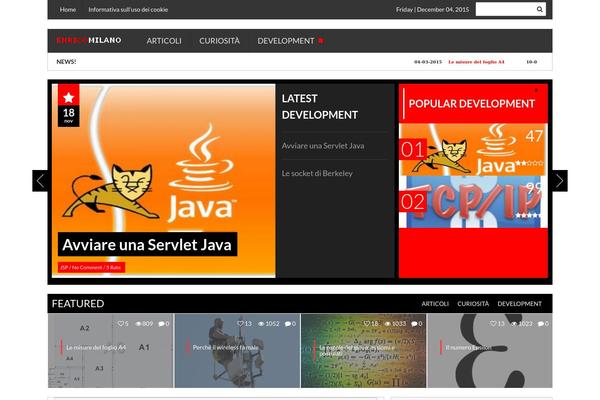Go to the Home link in top bar
The height and width of the screenshot is (400, 600).
(68, 10)
